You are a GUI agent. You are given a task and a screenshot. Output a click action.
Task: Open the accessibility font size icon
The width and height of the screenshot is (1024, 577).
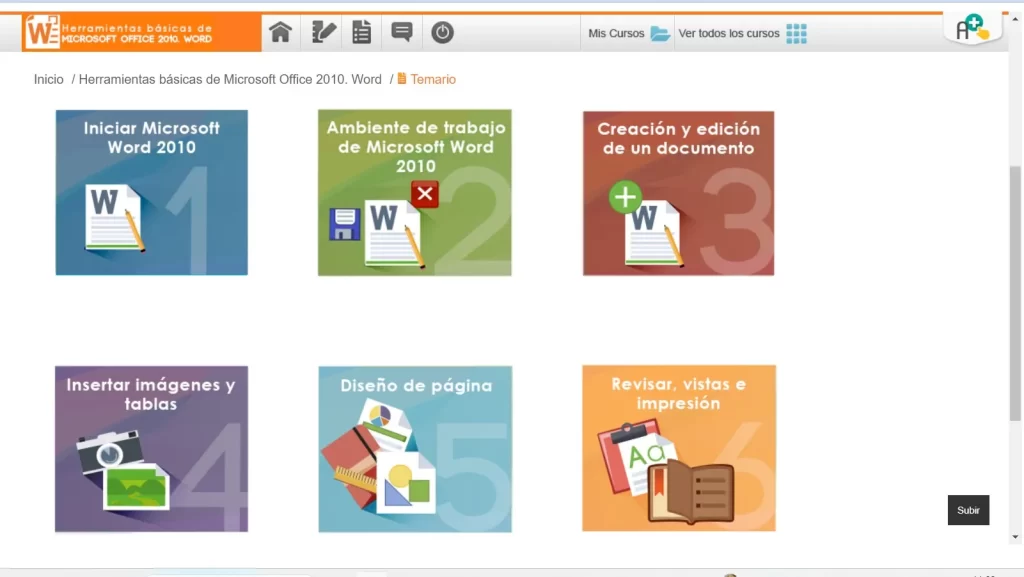972,28
